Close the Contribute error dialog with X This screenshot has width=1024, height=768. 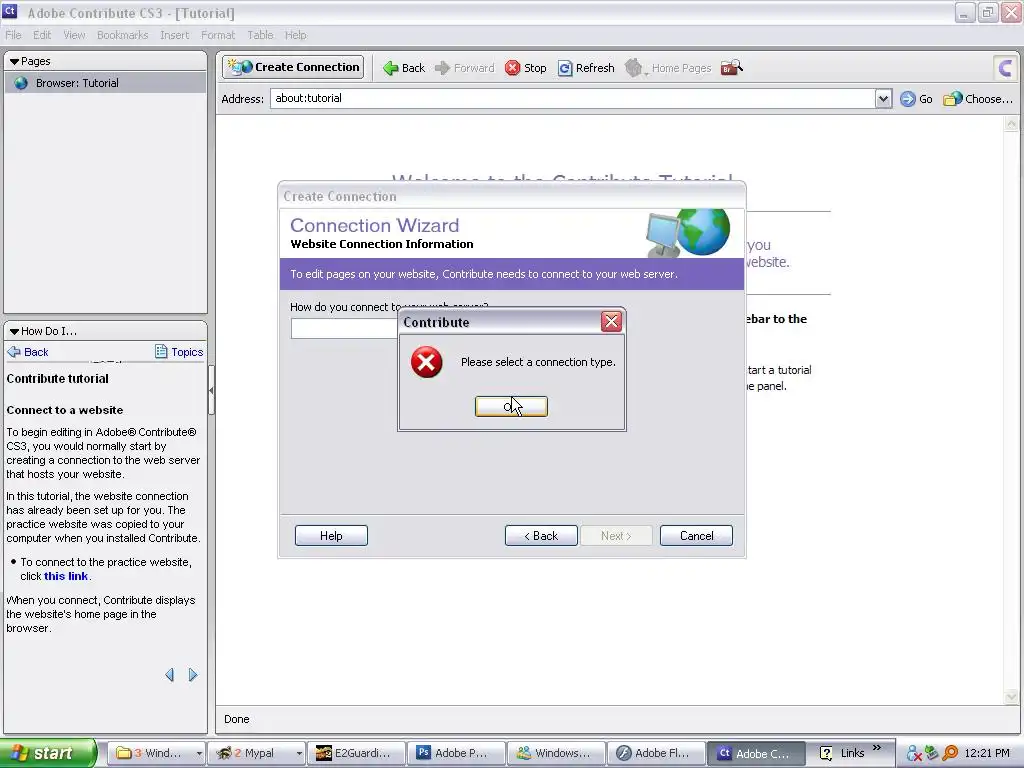(x=611, y=321)
